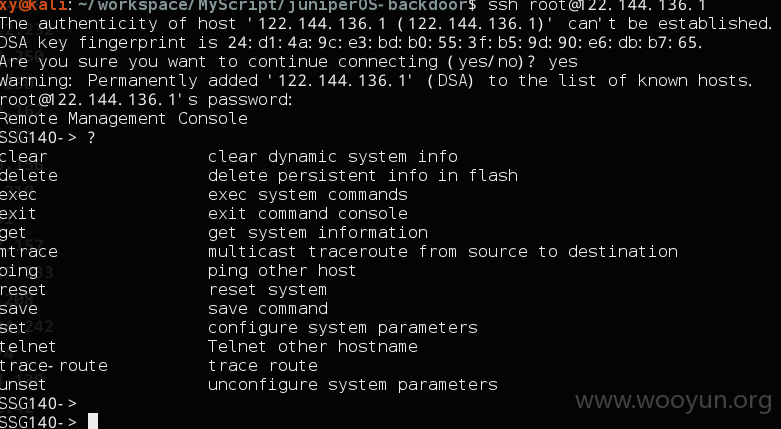Click the 'ping other host' description
The height and width of the screenshot is (429, 781).
(282, 271)
